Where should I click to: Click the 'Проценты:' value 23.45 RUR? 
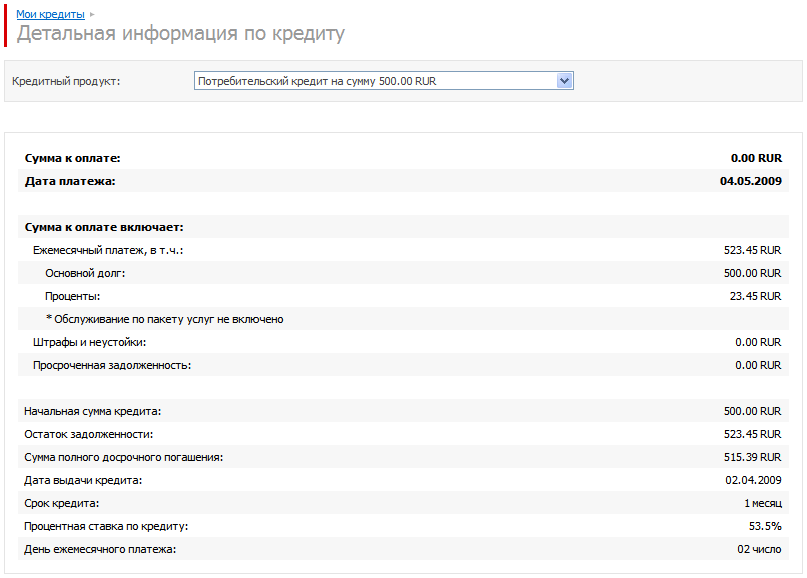[x=755, y=296]
